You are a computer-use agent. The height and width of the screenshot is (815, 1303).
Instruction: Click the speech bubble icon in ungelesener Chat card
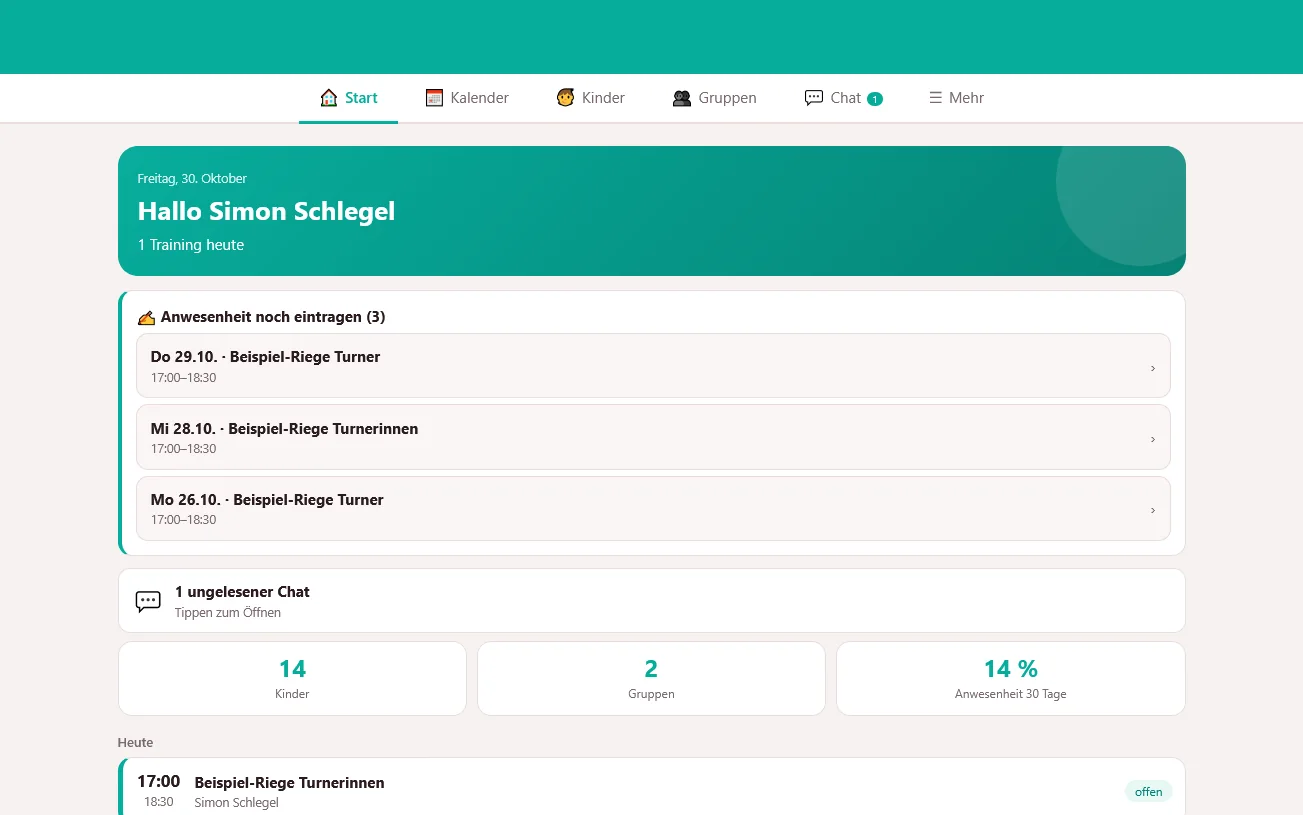(x=148, y=601)
